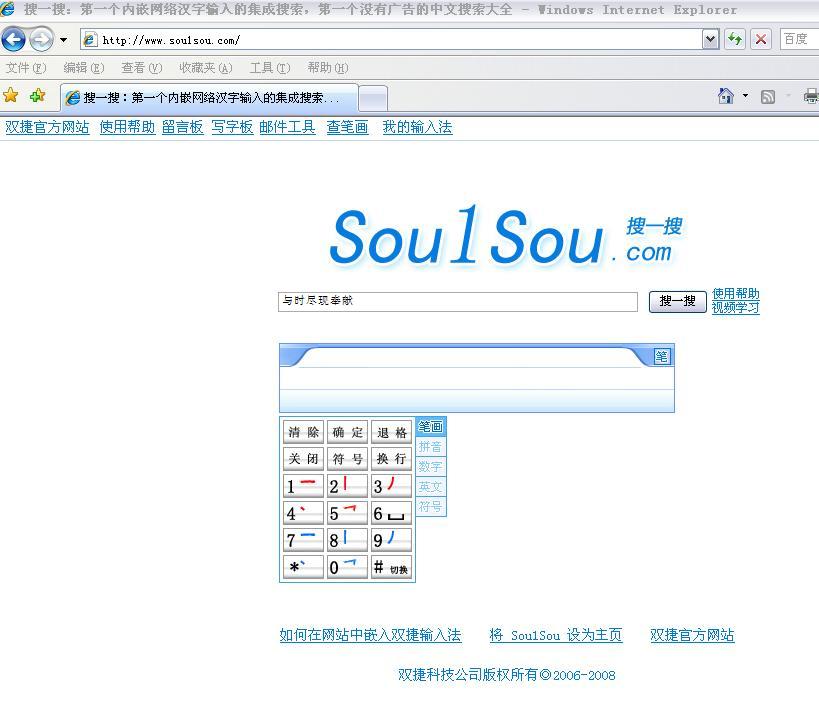Image resolution: width=819 pixels, height=711 pixels.
Task: Click keypad key 1 horizontal stroke
Action: 303,486
